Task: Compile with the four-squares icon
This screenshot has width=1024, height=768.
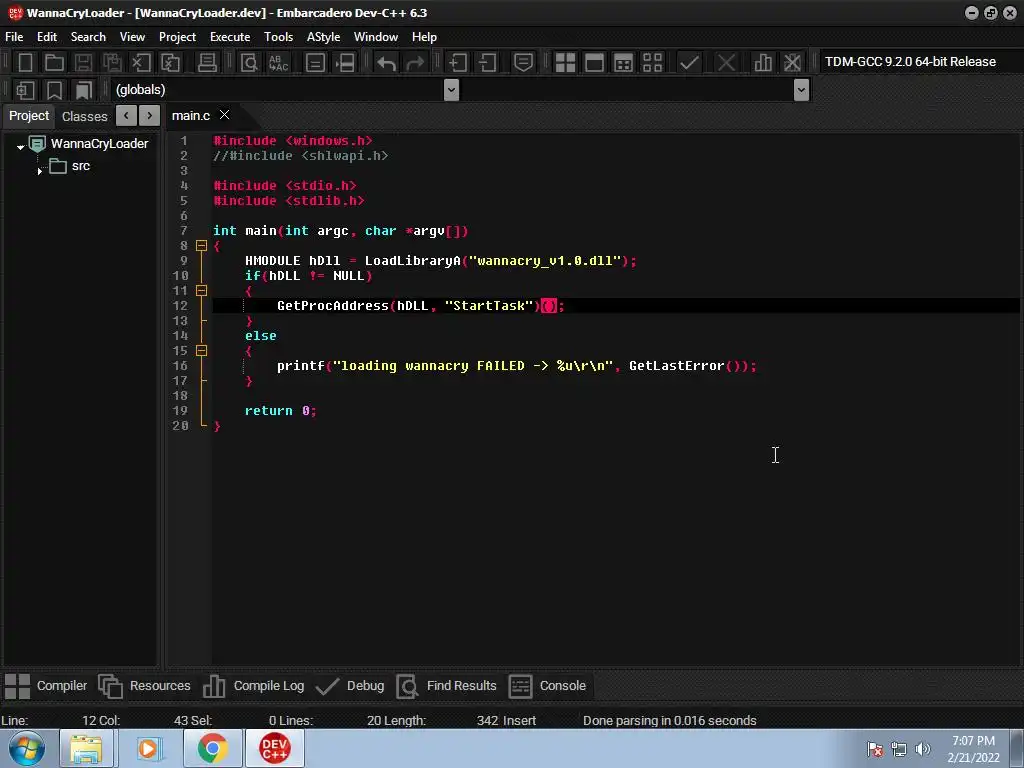Action: (565, 63)
